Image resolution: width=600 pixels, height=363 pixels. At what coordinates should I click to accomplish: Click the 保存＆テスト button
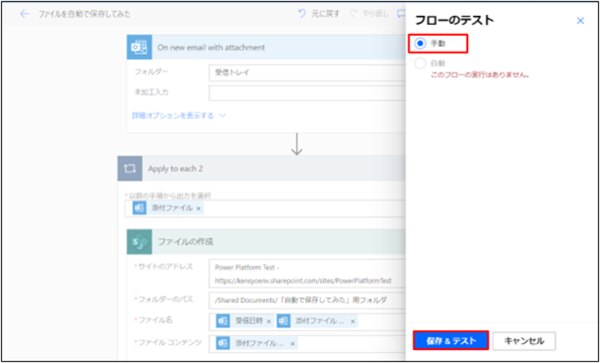[451, 341]
